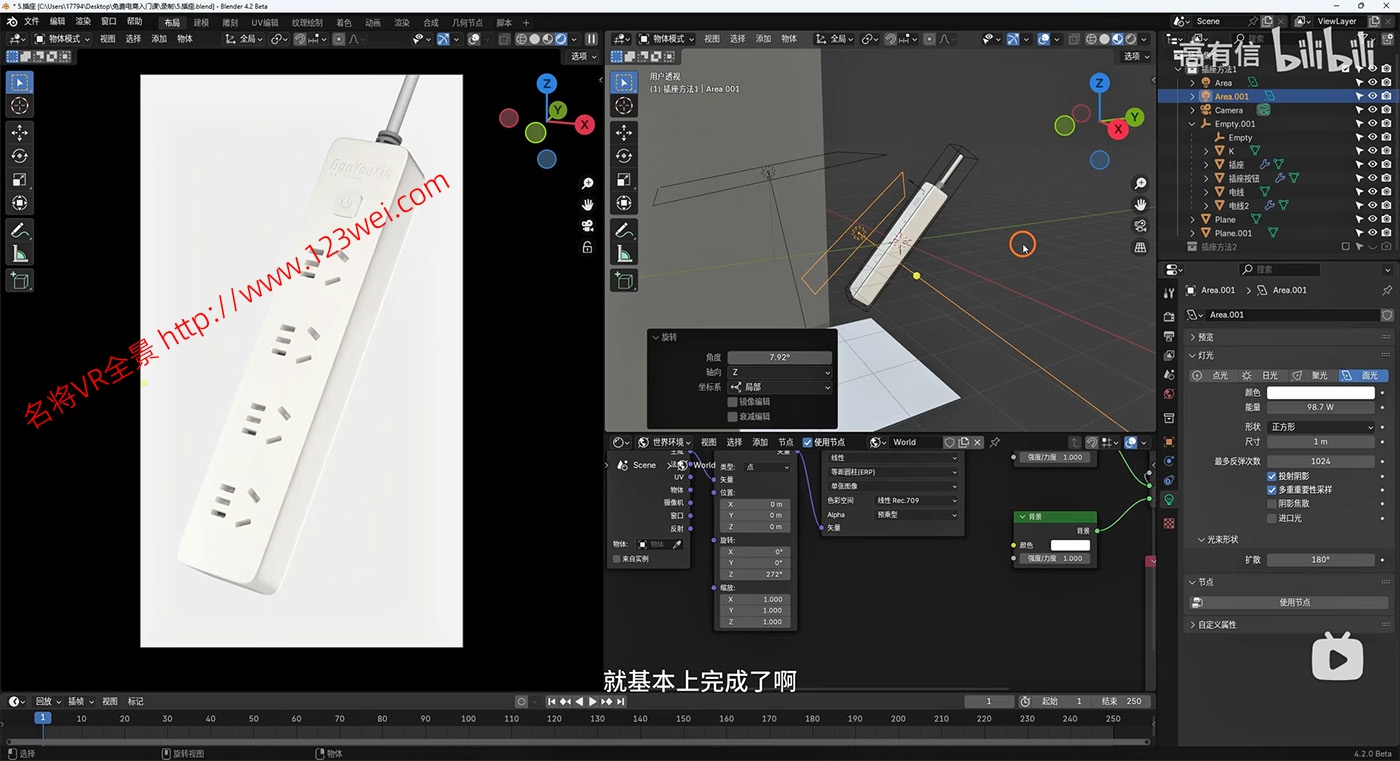Open the 渲染 menu in top menu bar
The image size is (1400, 761).
pyautogui.click(x=83, y=21)
